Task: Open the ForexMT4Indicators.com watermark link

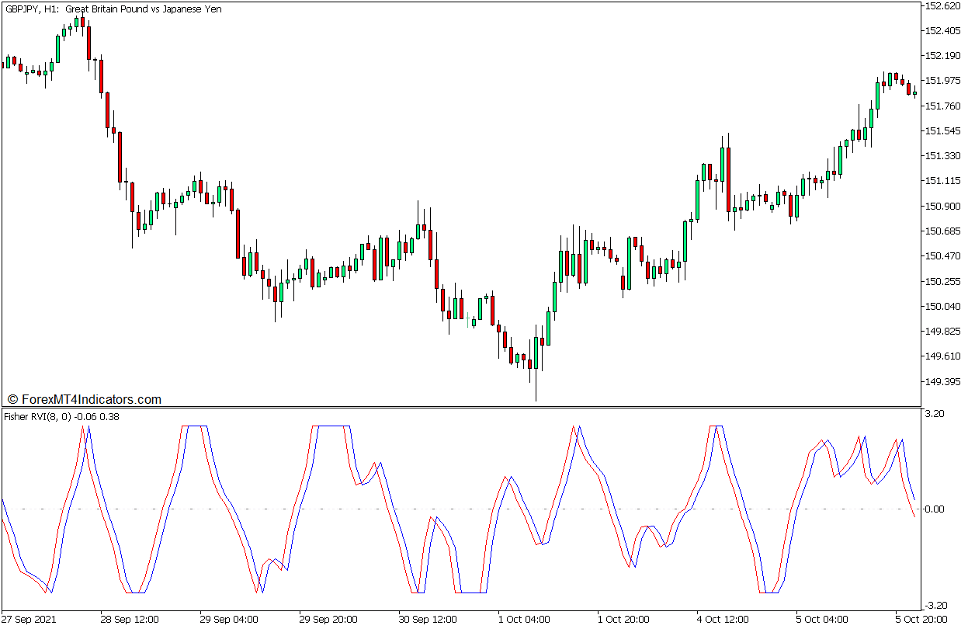Action: click(84, 399)
